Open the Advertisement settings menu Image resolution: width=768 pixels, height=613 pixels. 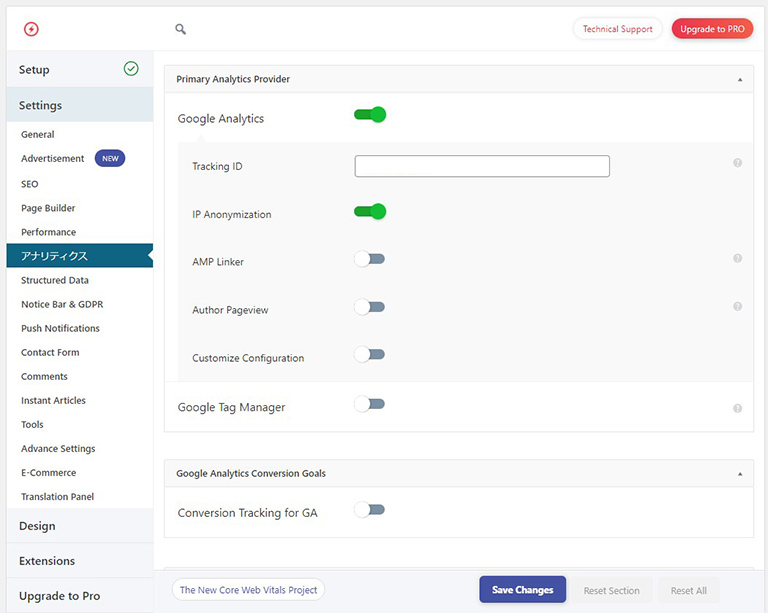[52, 158]
